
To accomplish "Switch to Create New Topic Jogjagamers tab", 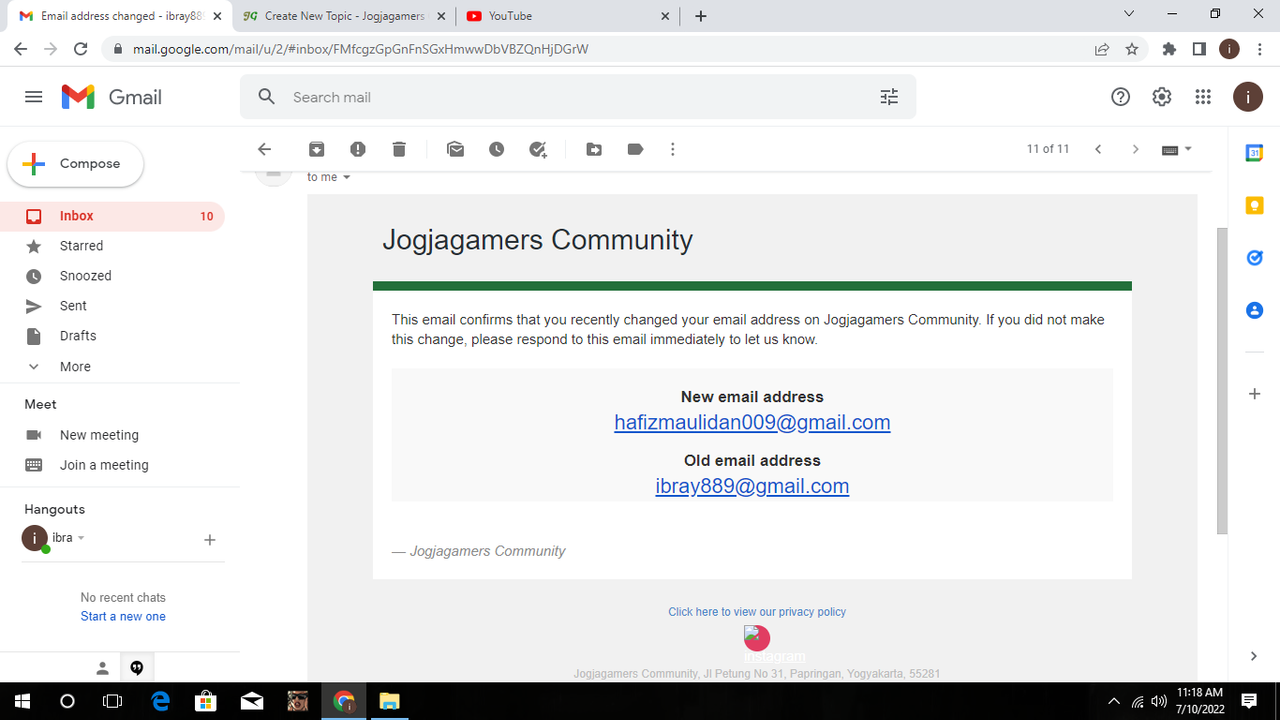I will coord(343,16).
